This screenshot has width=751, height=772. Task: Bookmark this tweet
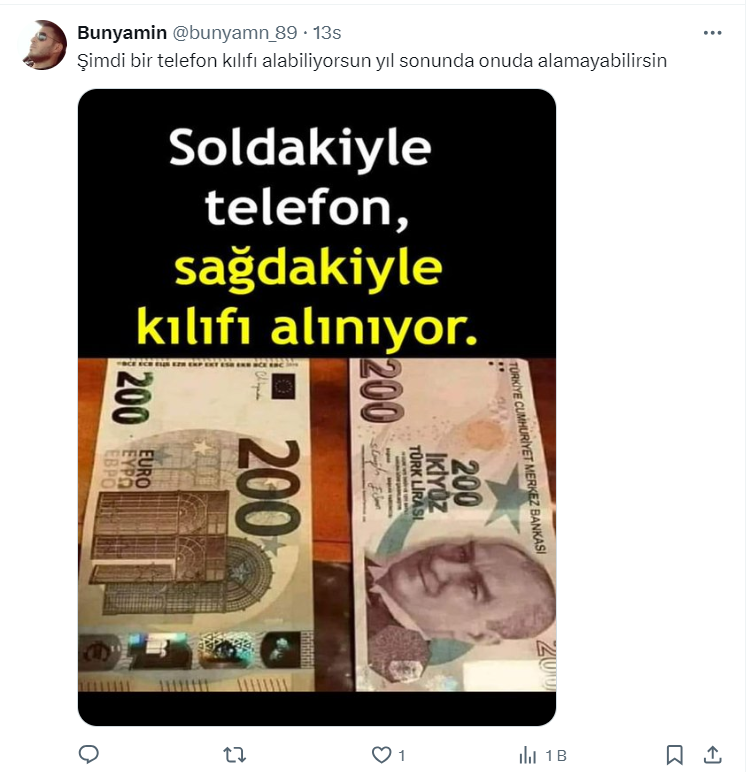674,754
